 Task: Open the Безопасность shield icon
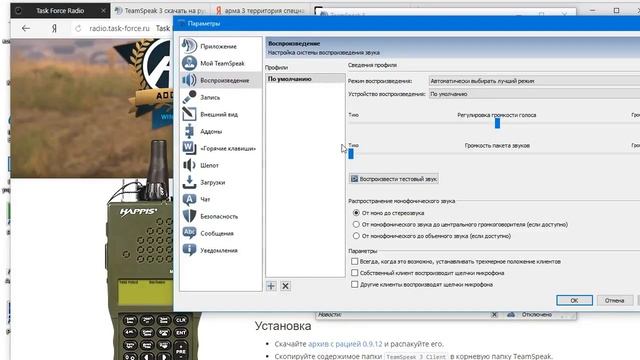pos(189,216)
